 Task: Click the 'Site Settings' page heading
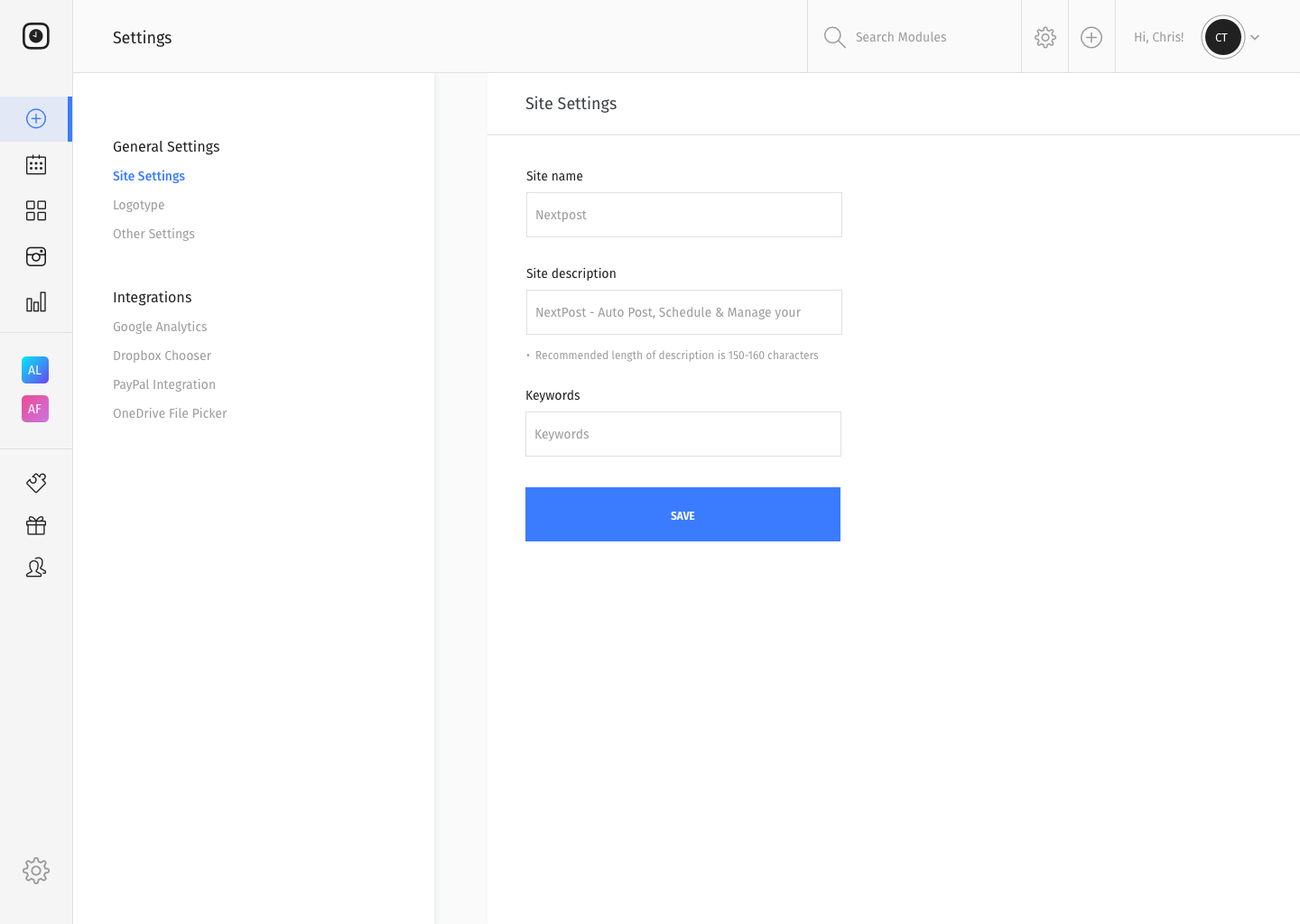click(x=571, y=104)
